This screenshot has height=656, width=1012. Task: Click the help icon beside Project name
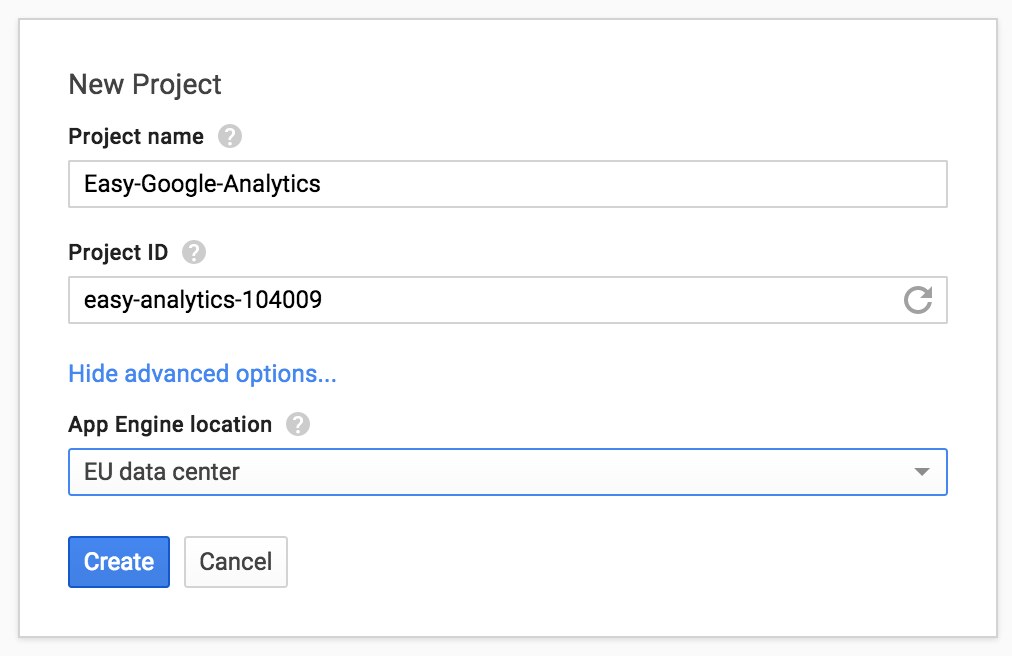point(230,136)
